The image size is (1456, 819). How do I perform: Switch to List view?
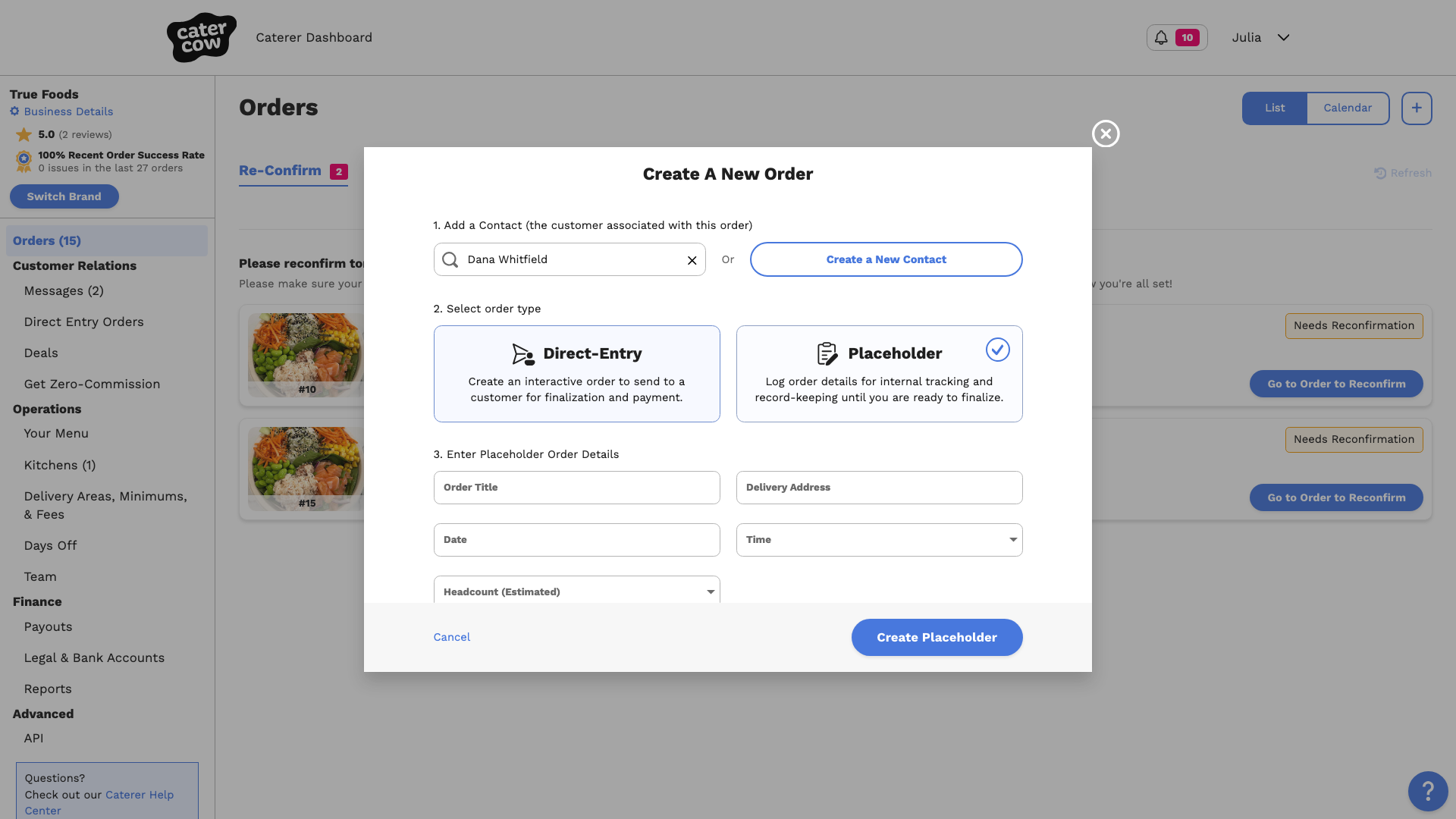(x=1274, y=108)
